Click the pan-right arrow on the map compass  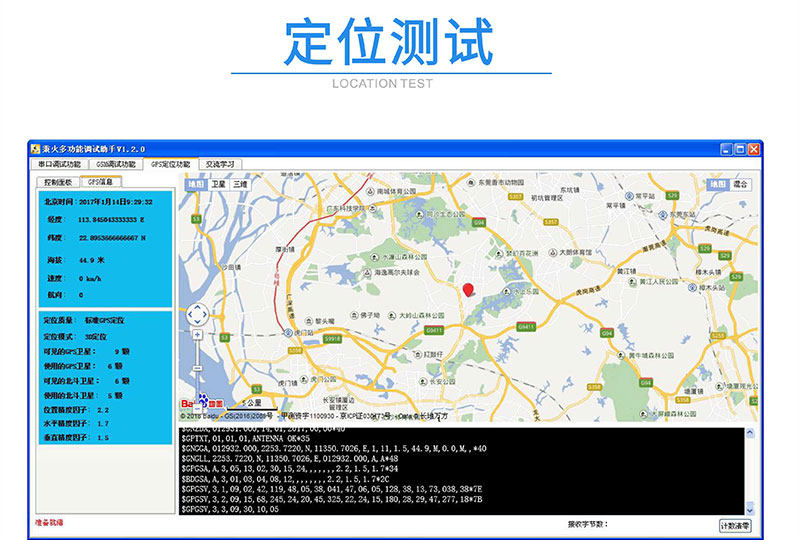[205, 314]
